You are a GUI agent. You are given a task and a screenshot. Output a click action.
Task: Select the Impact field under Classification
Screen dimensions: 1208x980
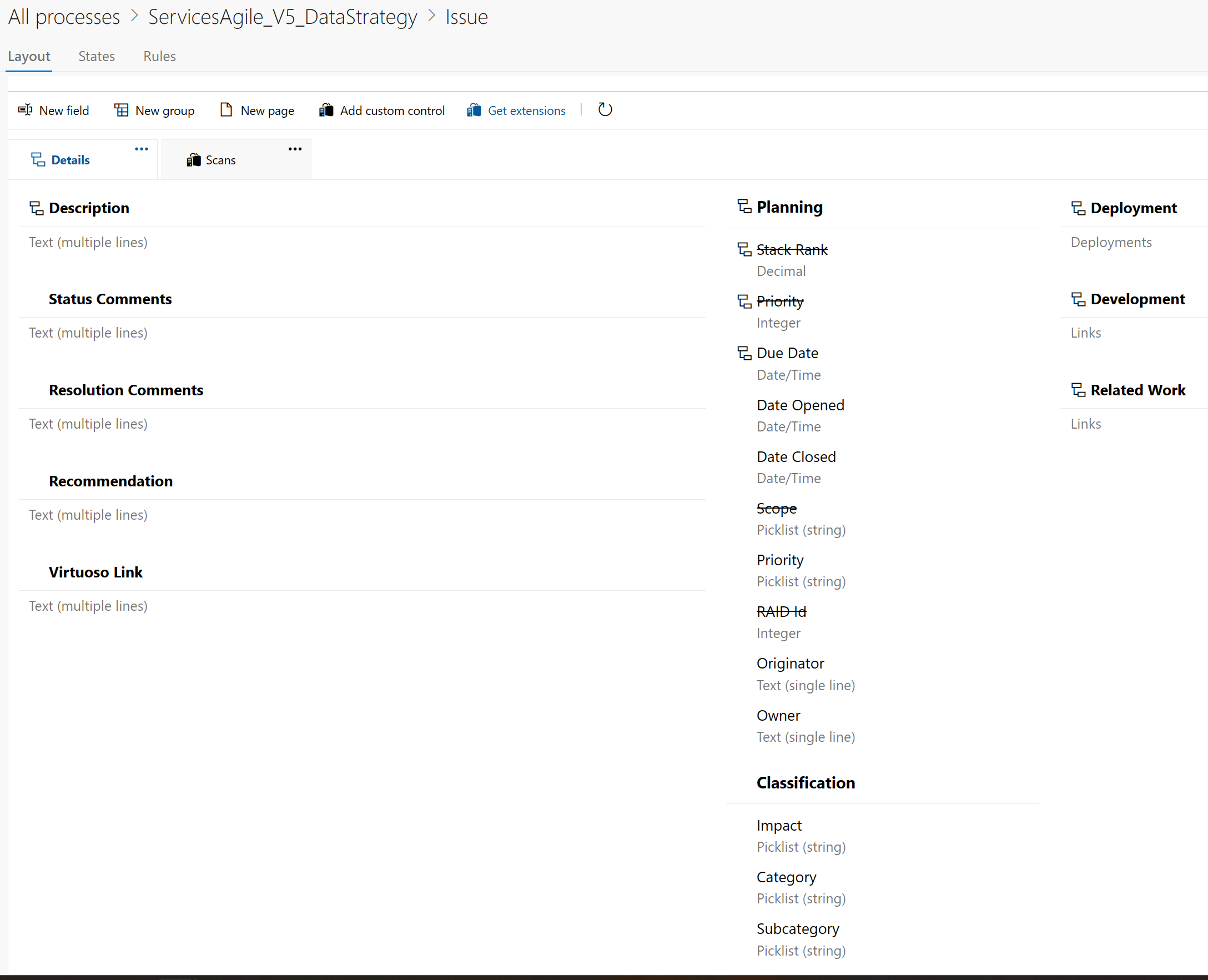coord(779,825)
